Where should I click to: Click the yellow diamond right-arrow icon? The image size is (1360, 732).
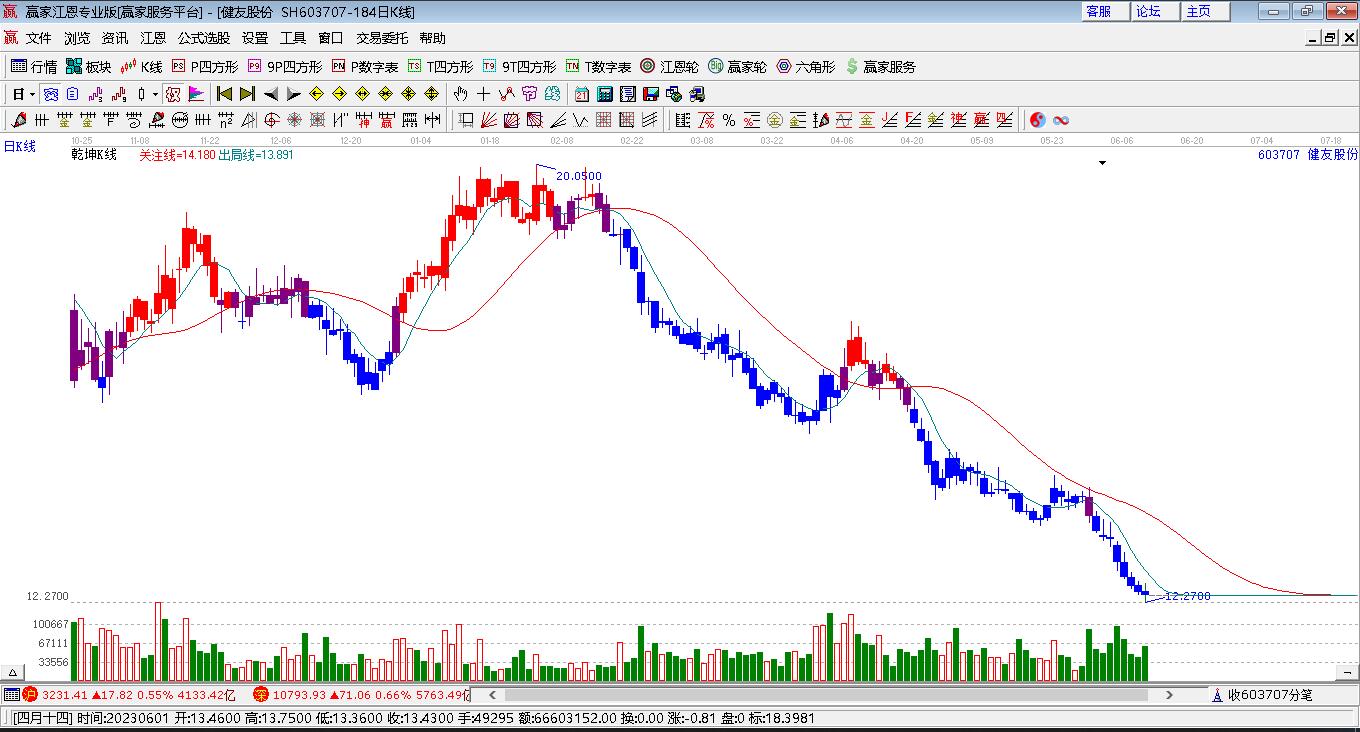coord(339,94)
